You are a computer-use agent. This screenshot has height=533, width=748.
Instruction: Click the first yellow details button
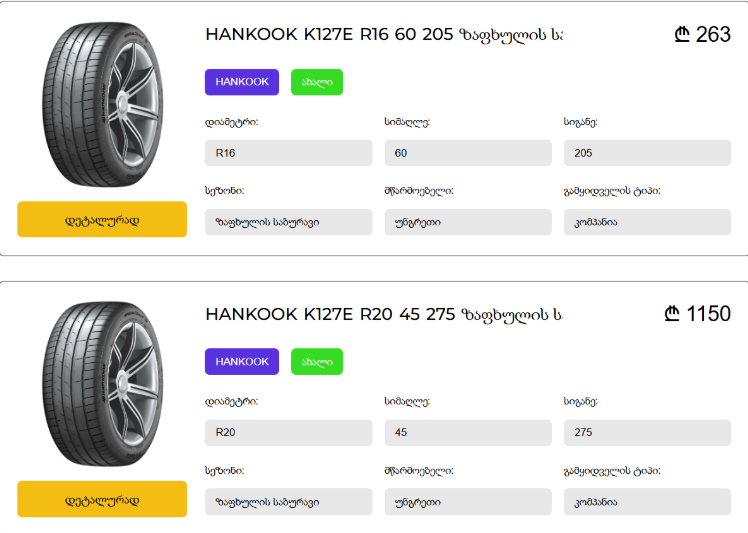pyautogui.click(x=102, y=219)
